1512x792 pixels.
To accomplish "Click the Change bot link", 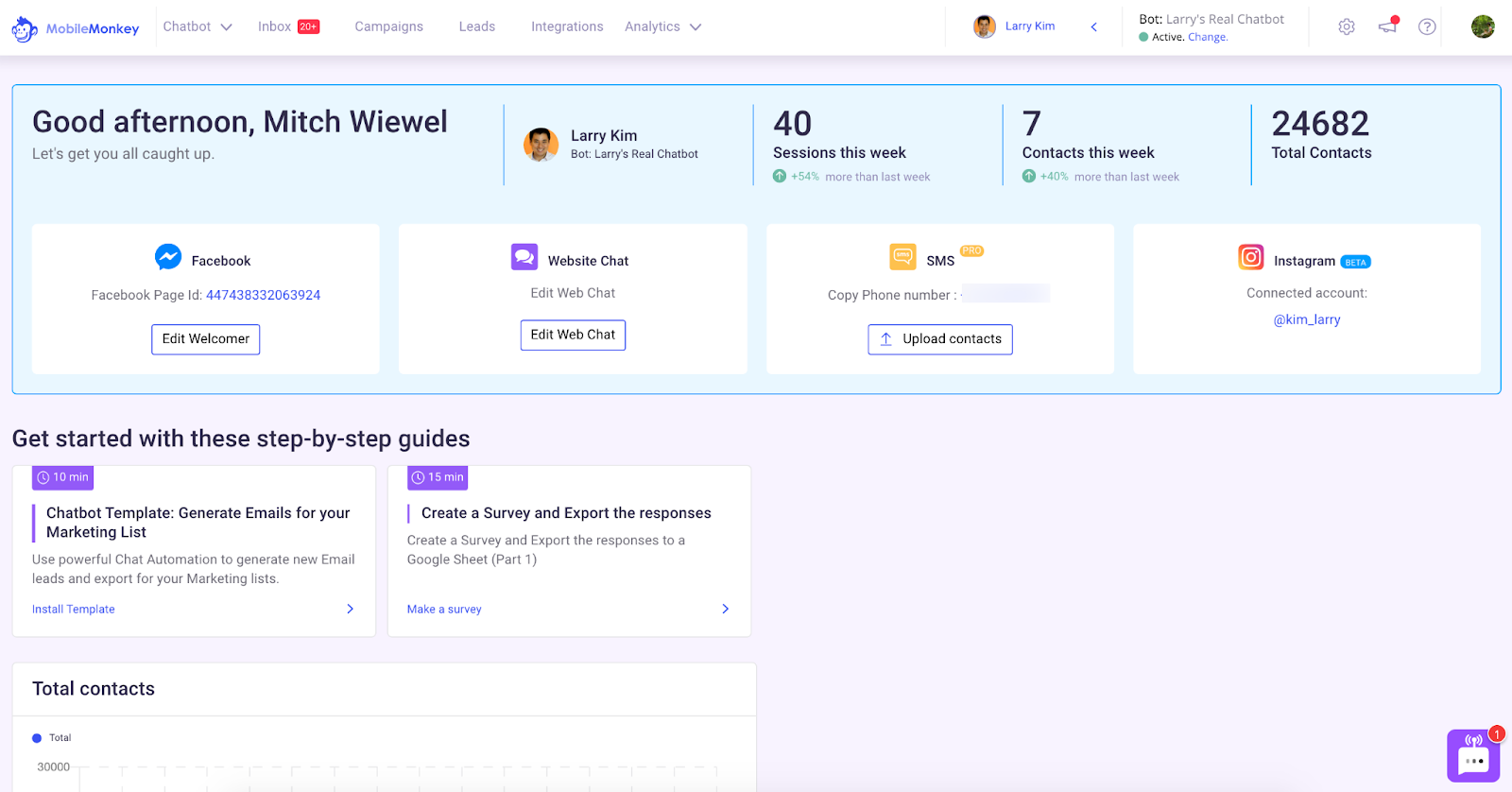I will pos(1207,37).
